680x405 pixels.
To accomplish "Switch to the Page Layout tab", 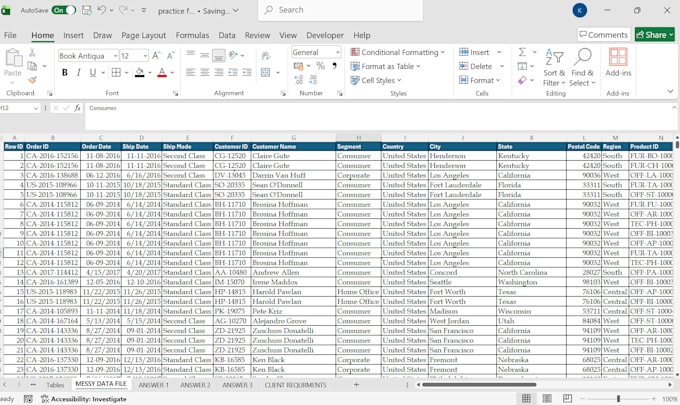I will pos(144,35).
